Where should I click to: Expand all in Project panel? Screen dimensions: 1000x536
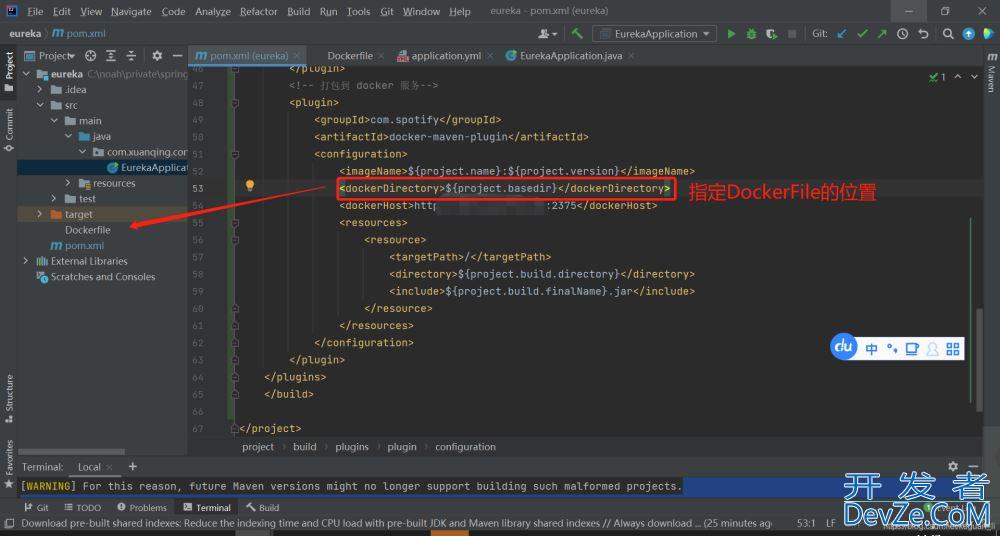click(x=111, y=56)
